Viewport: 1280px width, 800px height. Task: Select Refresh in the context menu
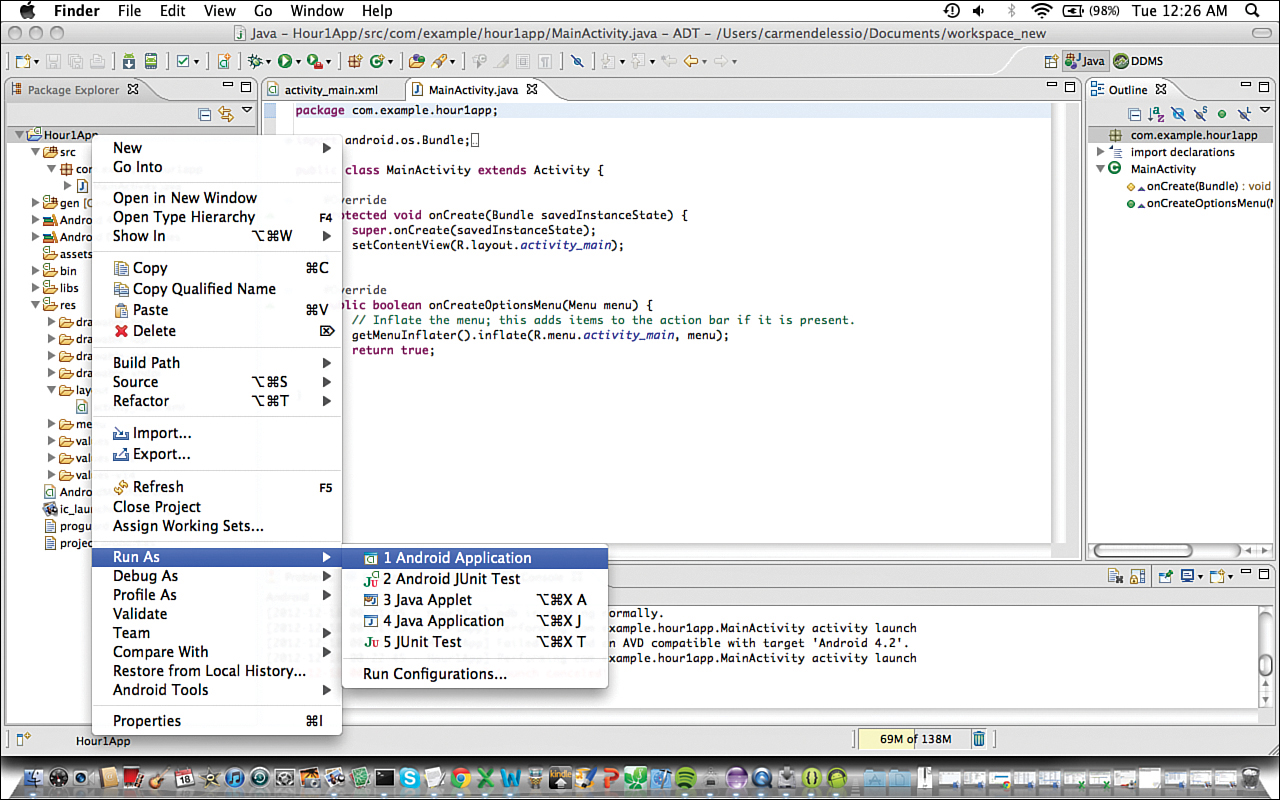[x=217, y=487]
